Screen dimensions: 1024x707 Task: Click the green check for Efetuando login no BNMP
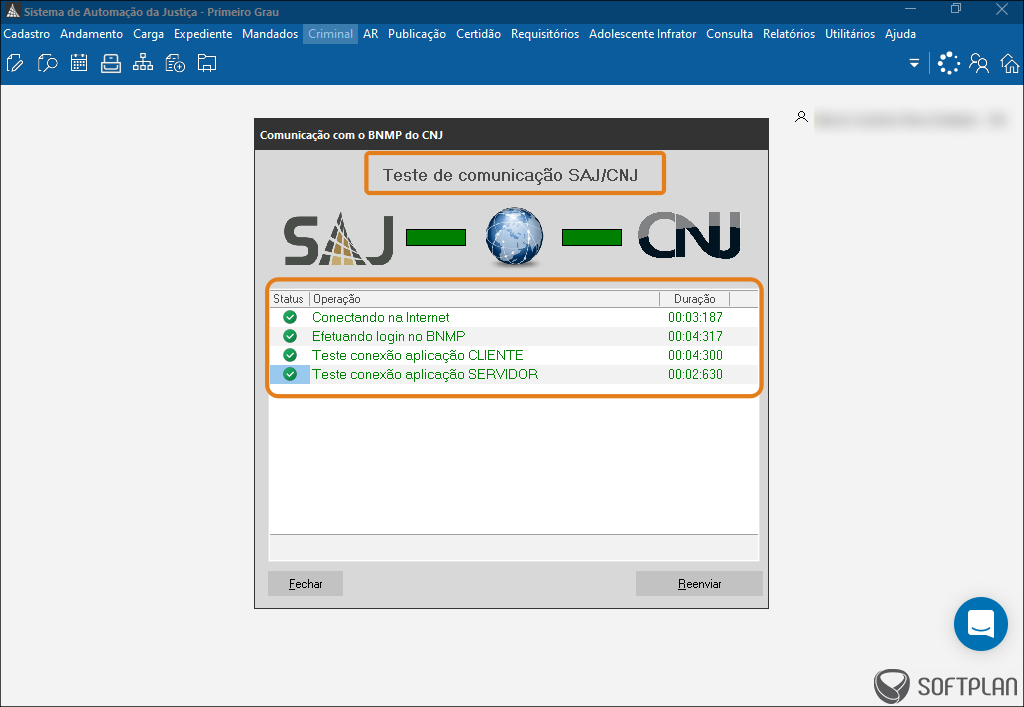pyautogui.click(x=290, y=336)
